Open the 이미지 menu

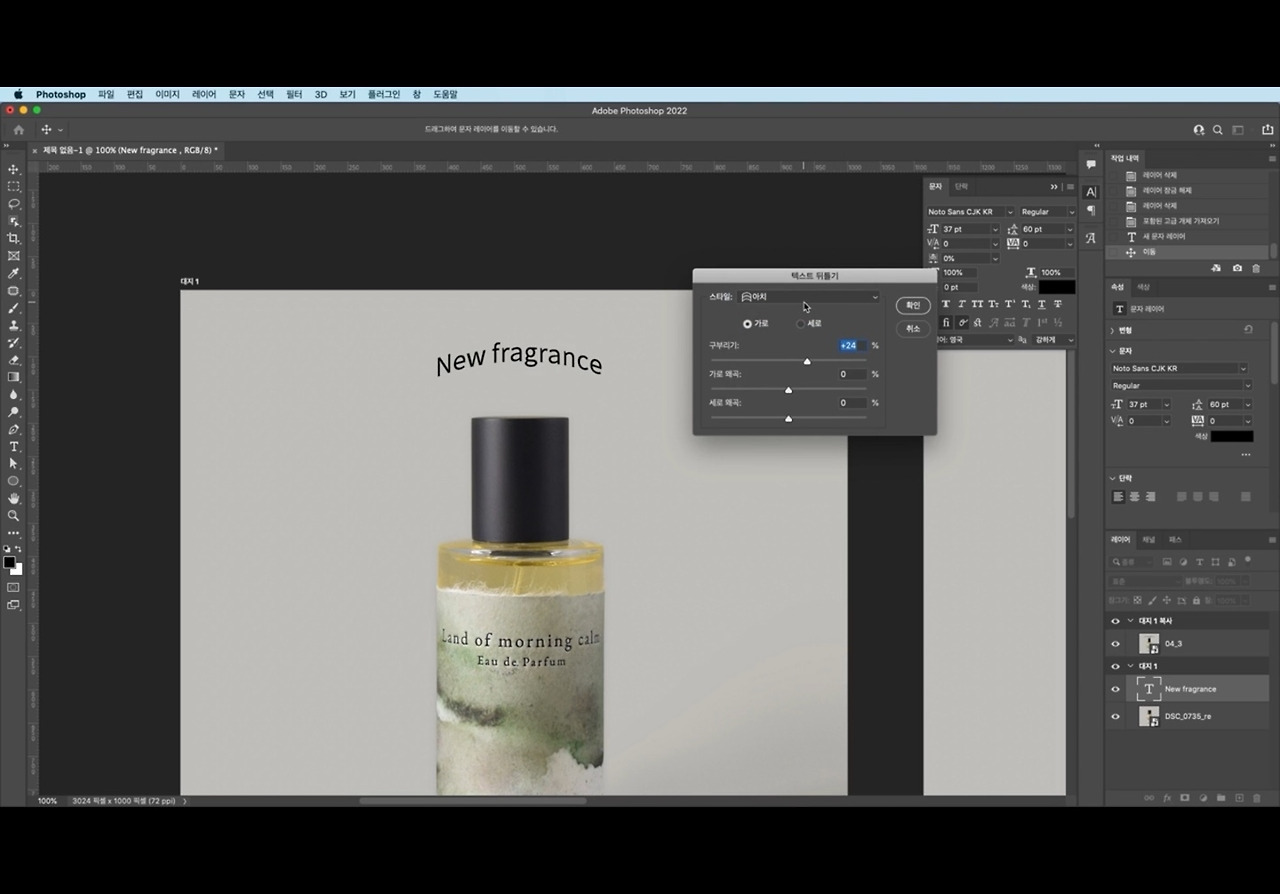click(167, 94)
